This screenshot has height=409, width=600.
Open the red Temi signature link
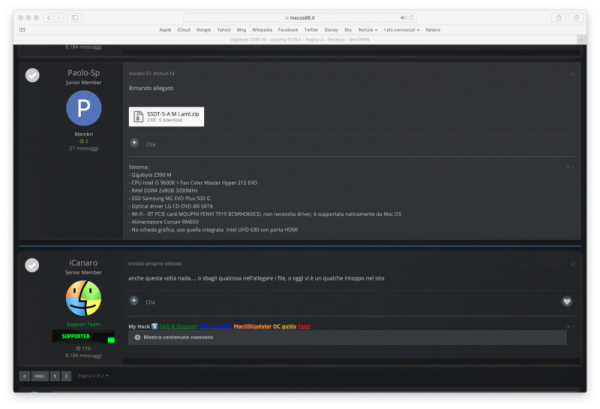[x=304, y=326]
